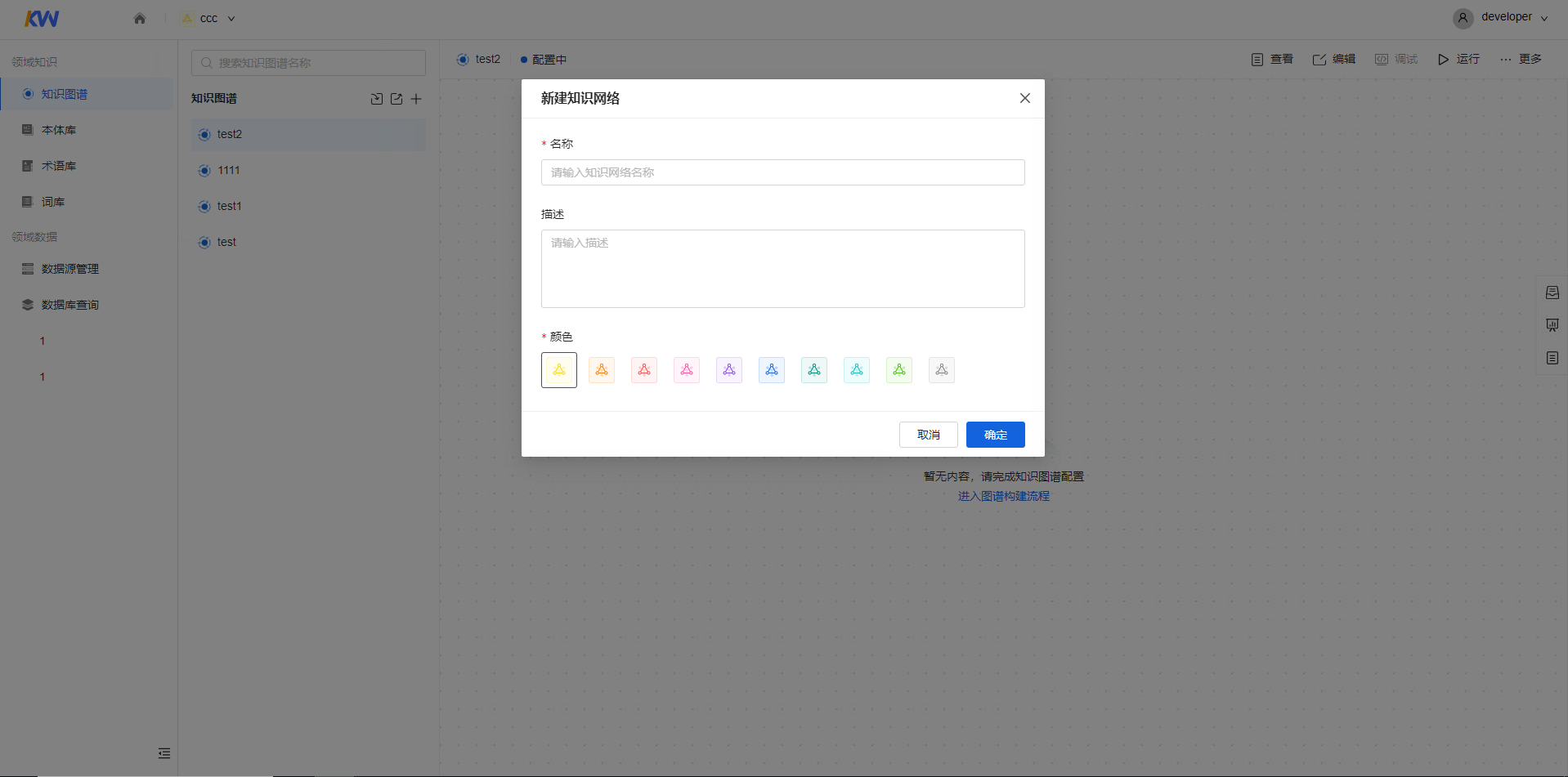Select the orange color swatch

coord(602,370)
